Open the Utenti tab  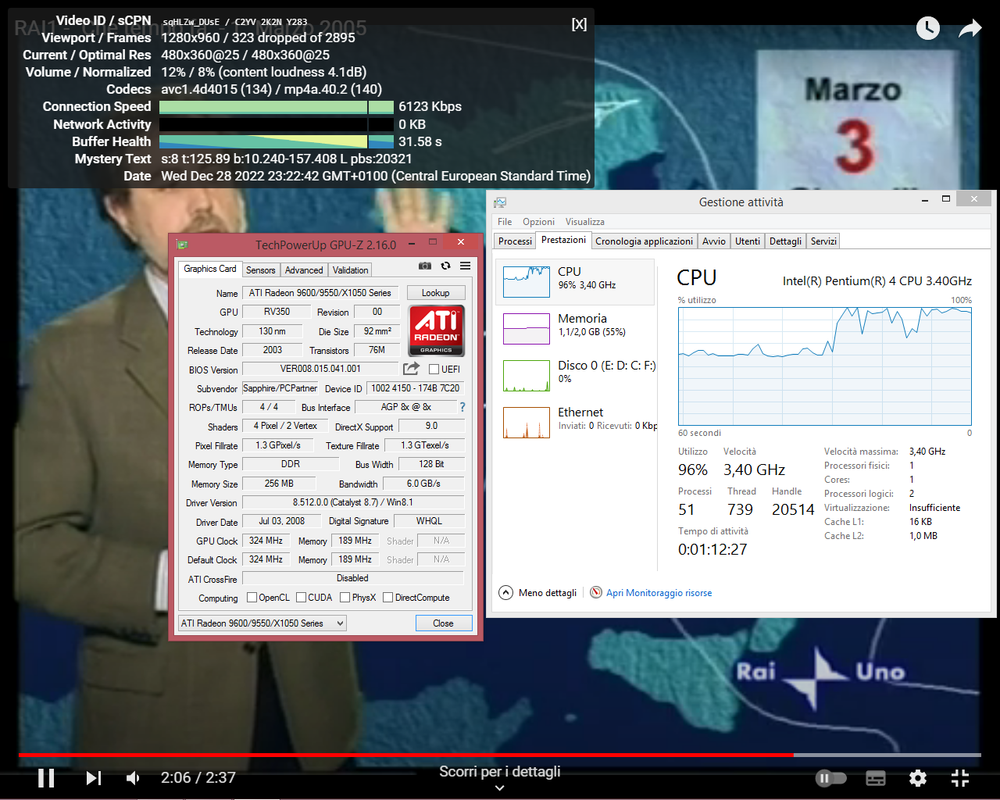point(747,241)
